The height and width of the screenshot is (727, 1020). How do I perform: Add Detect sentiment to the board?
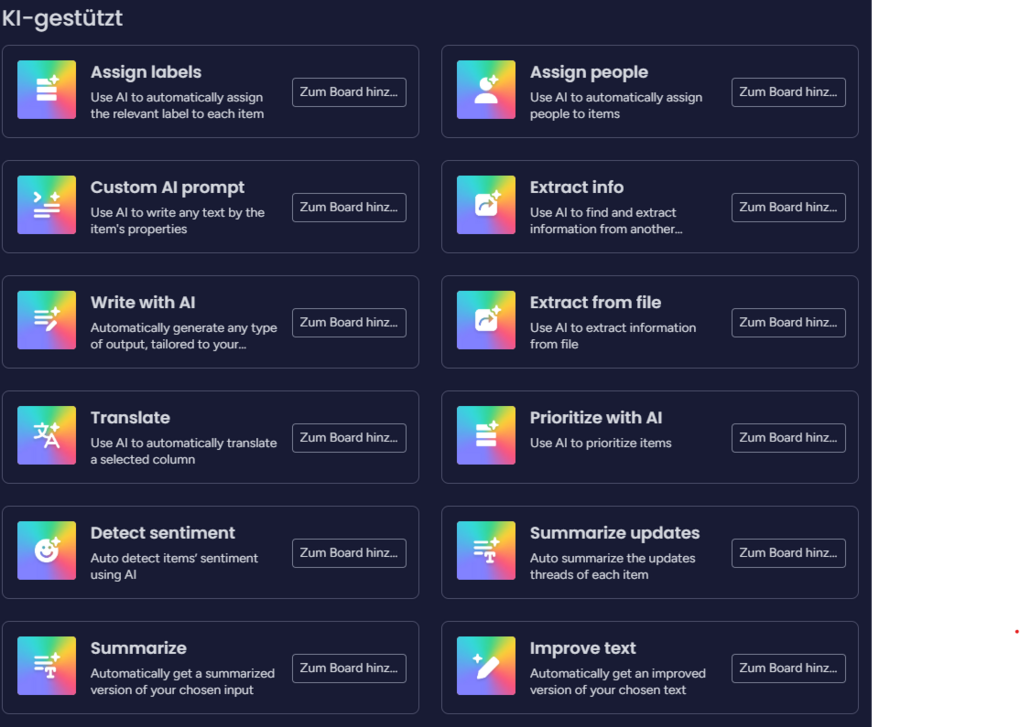pos(349,553)
